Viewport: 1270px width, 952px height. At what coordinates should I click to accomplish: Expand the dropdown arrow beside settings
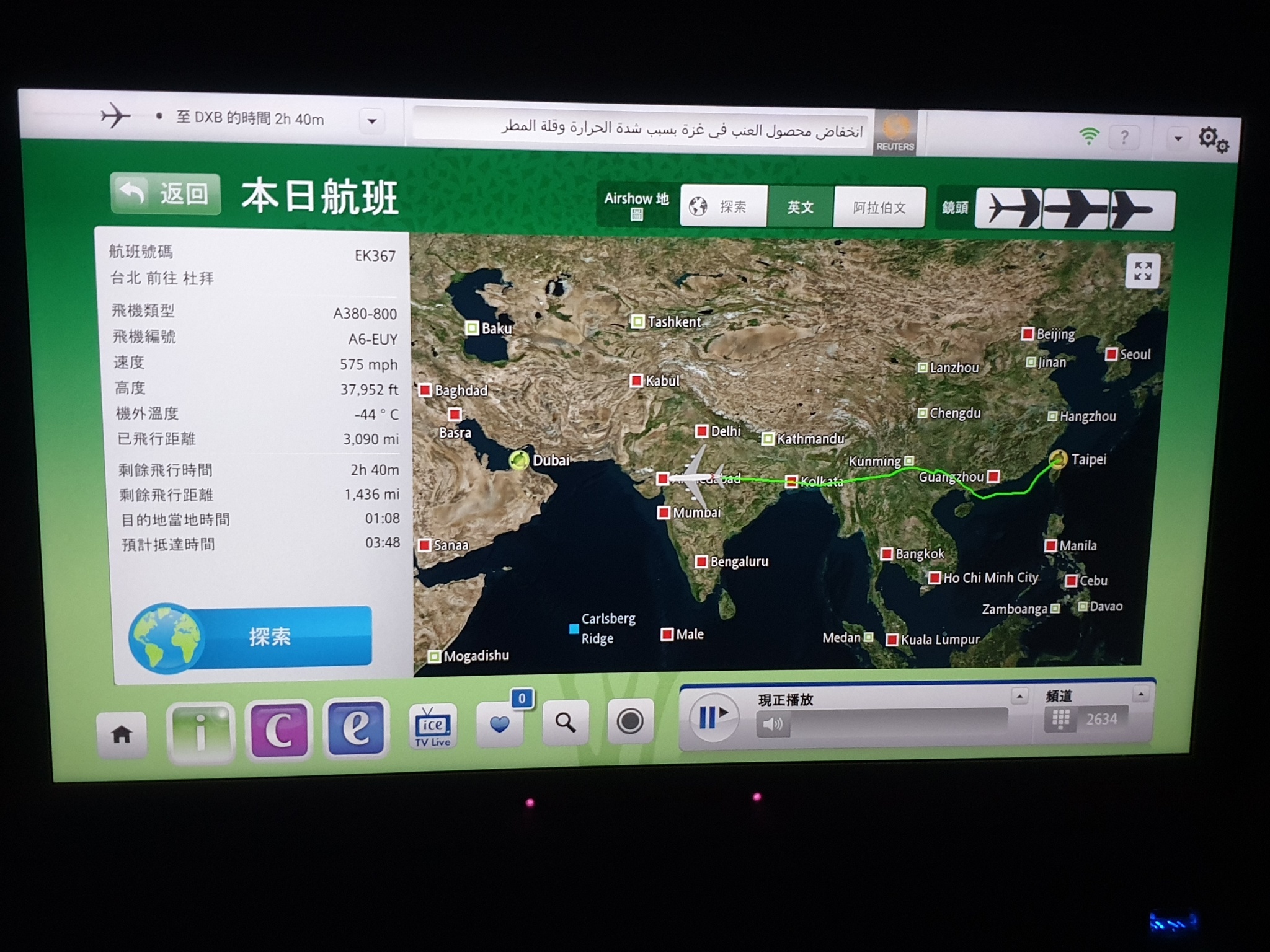point(1178,139)
